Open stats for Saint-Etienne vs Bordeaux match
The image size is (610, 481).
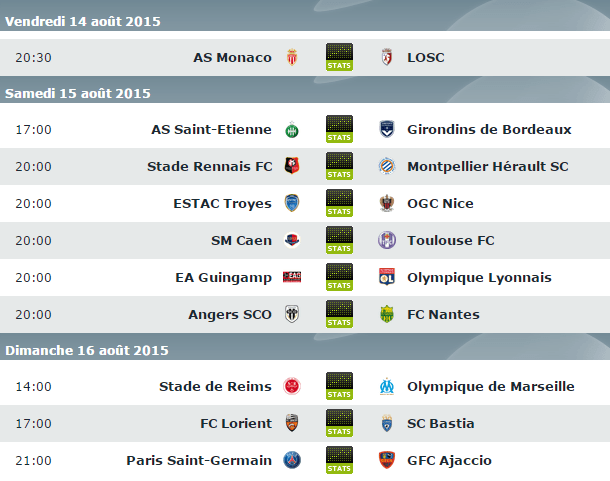(339, 129)
